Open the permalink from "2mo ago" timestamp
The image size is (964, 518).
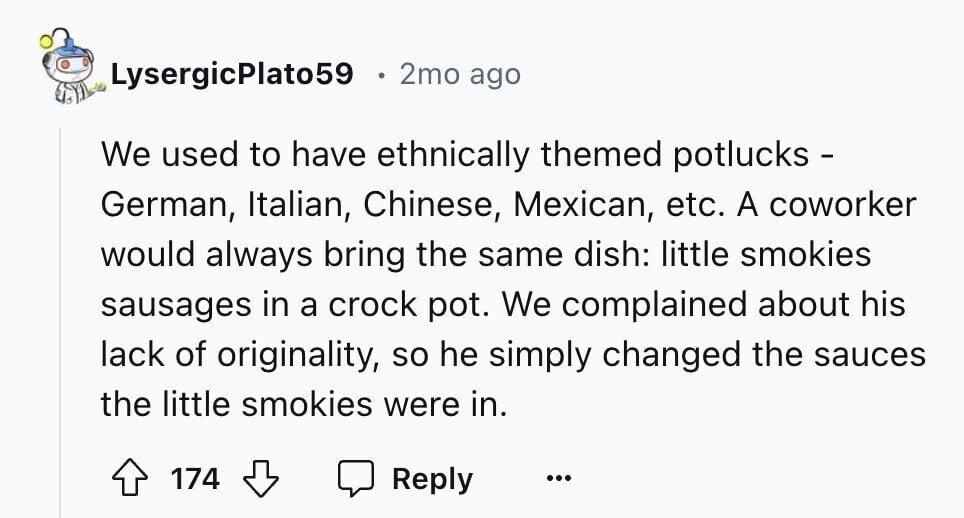tap(460, 74)
